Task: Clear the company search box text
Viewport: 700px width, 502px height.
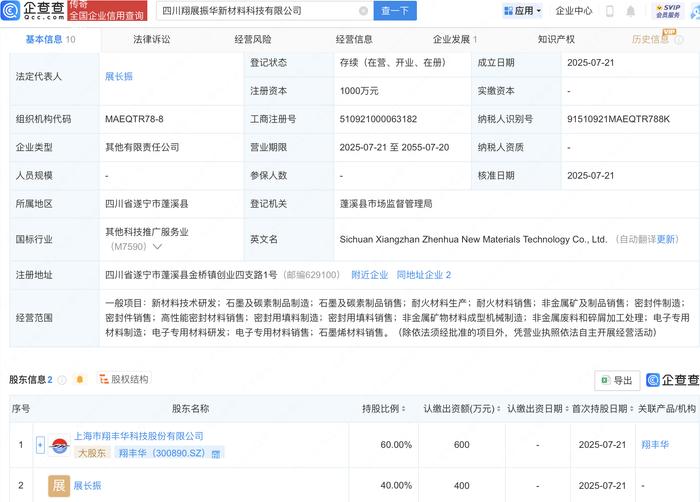Action: [x=363, y=11]
